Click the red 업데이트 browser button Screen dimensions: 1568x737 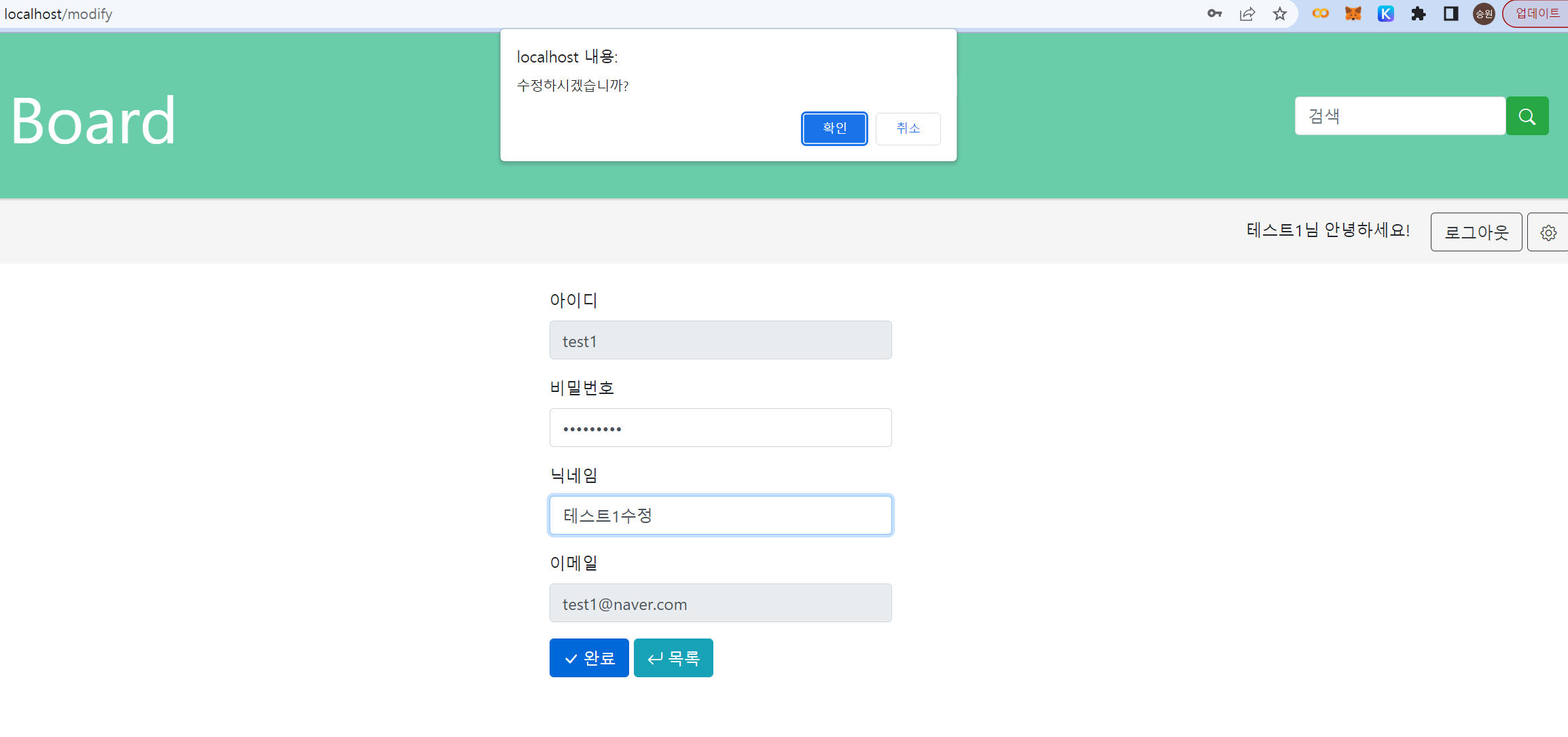(1535, 12)
